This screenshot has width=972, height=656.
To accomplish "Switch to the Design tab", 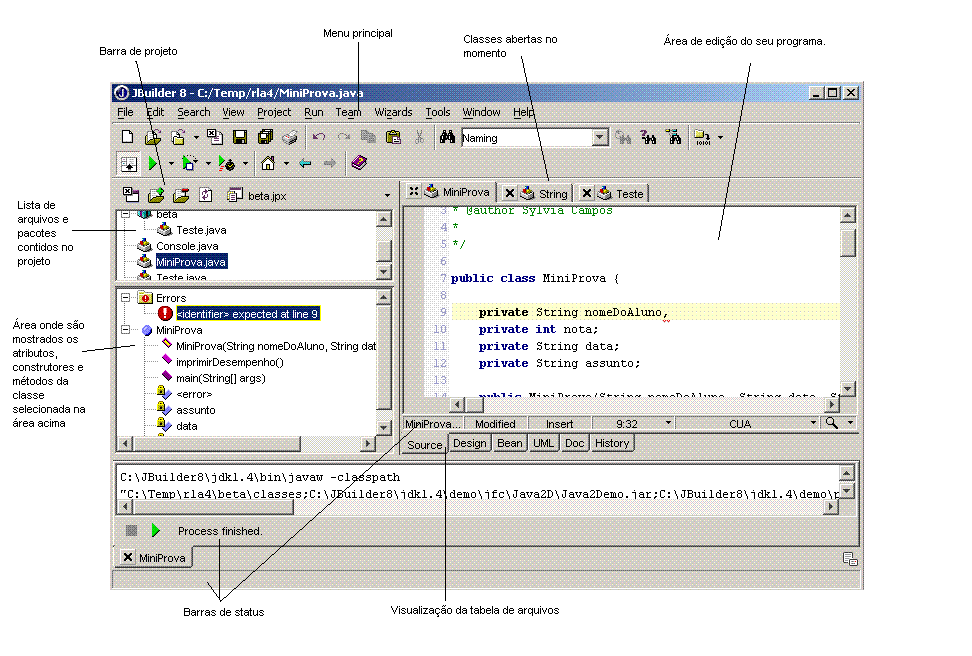I will [x=469, y=443].
